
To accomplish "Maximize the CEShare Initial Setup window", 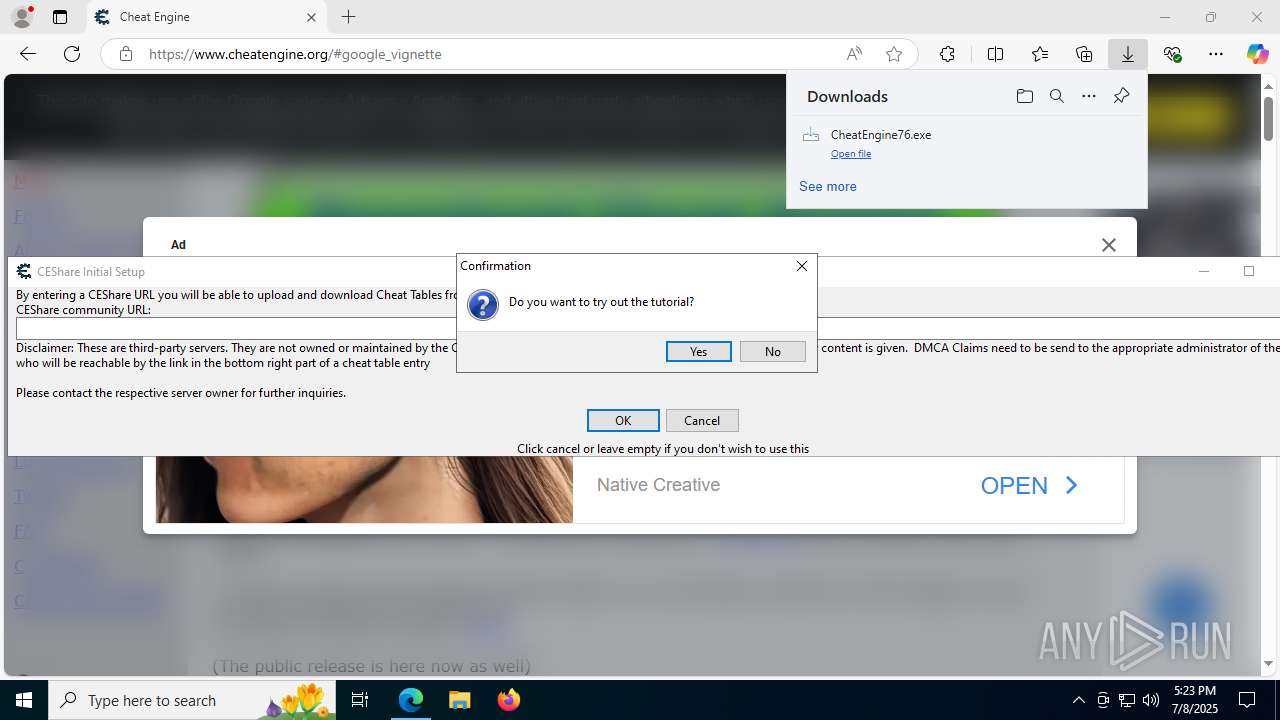I will [1248, 271].
